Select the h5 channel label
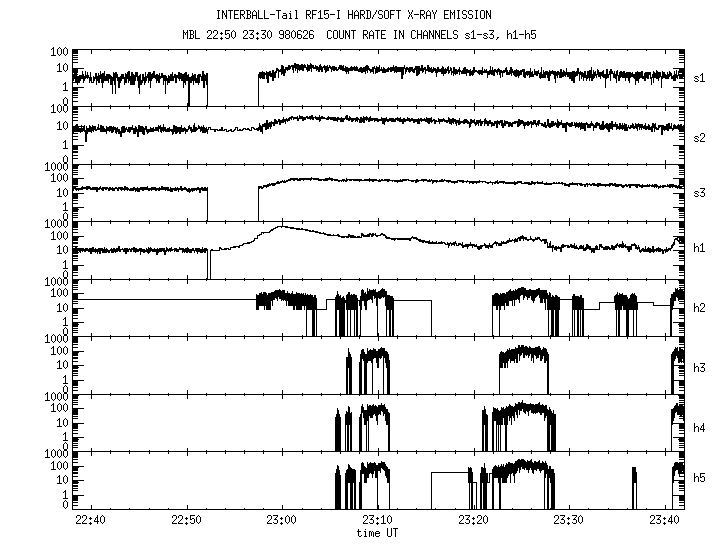 [700, 482]
